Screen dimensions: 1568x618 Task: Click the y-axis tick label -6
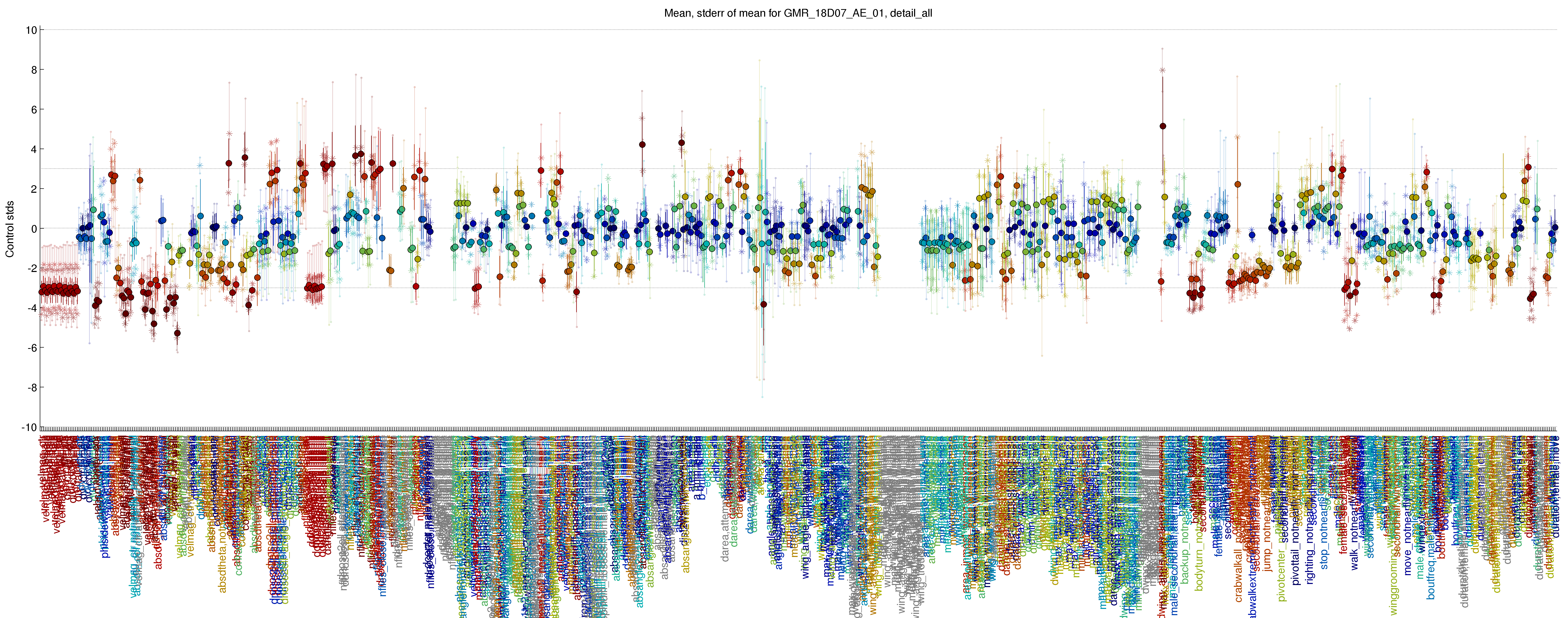coord(32,348)
